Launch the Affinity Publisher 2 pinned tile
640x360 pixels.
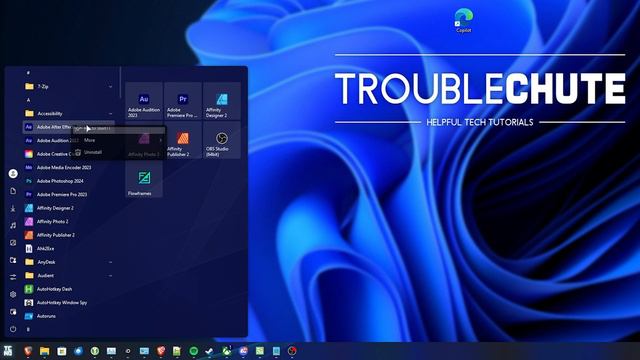click(x=183, y=140)
